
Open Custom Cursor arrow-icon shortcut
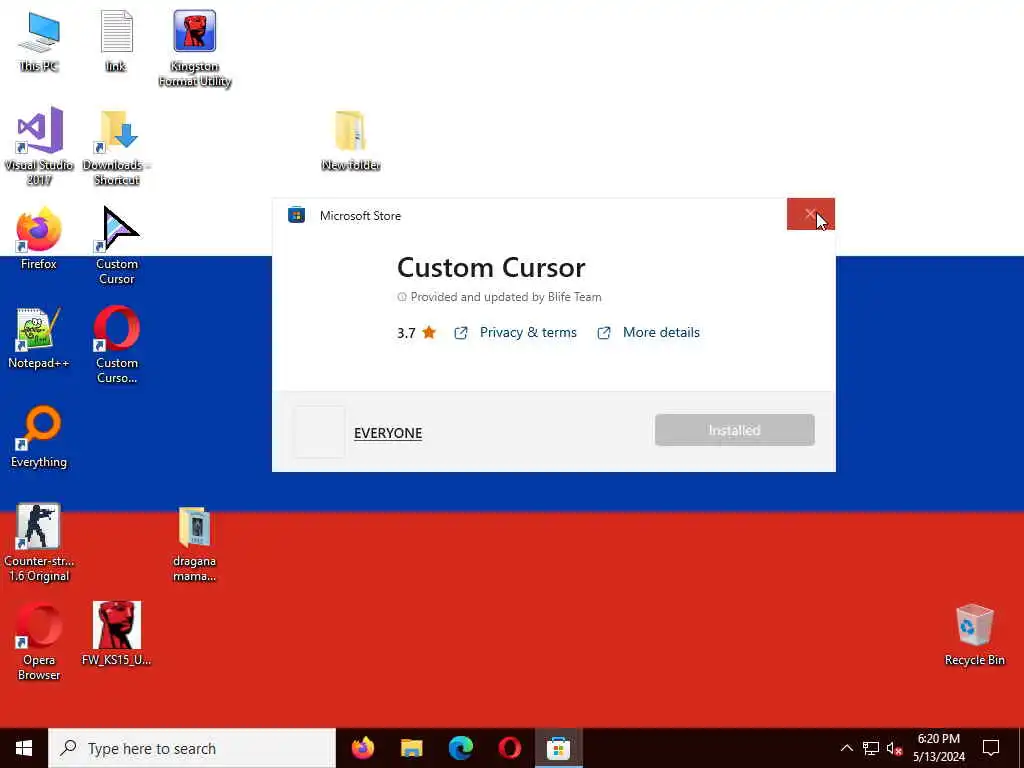pyautogui.click(x=116, y=246)
